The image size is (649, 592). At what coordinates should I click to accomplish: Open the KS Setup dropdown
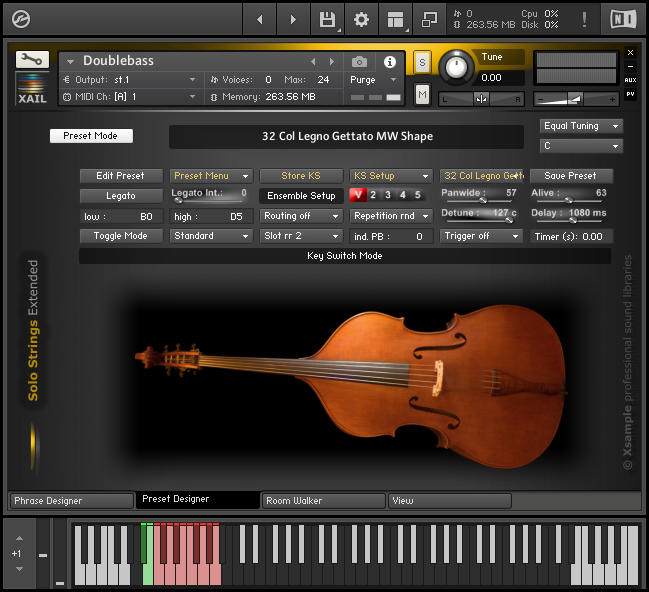pyautogui.click(x=390, y=176)
